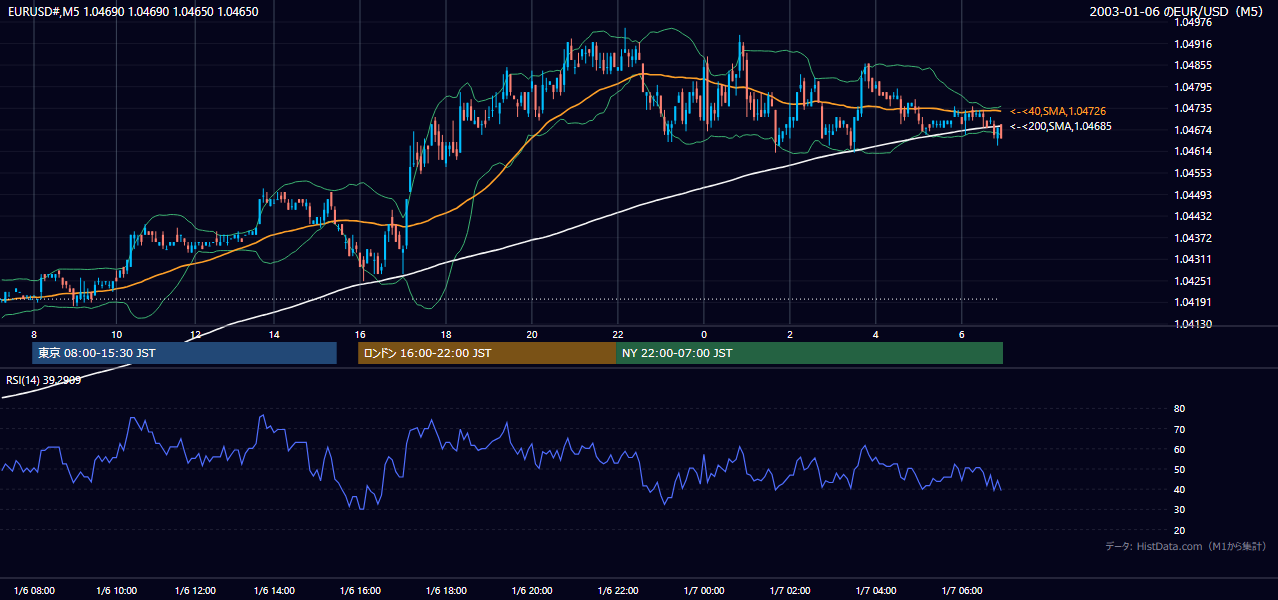Click price level 1.04493 on the axis
Image resolution: width=1278 pixels, height=600 pixels.
(x=1194, y=195)
